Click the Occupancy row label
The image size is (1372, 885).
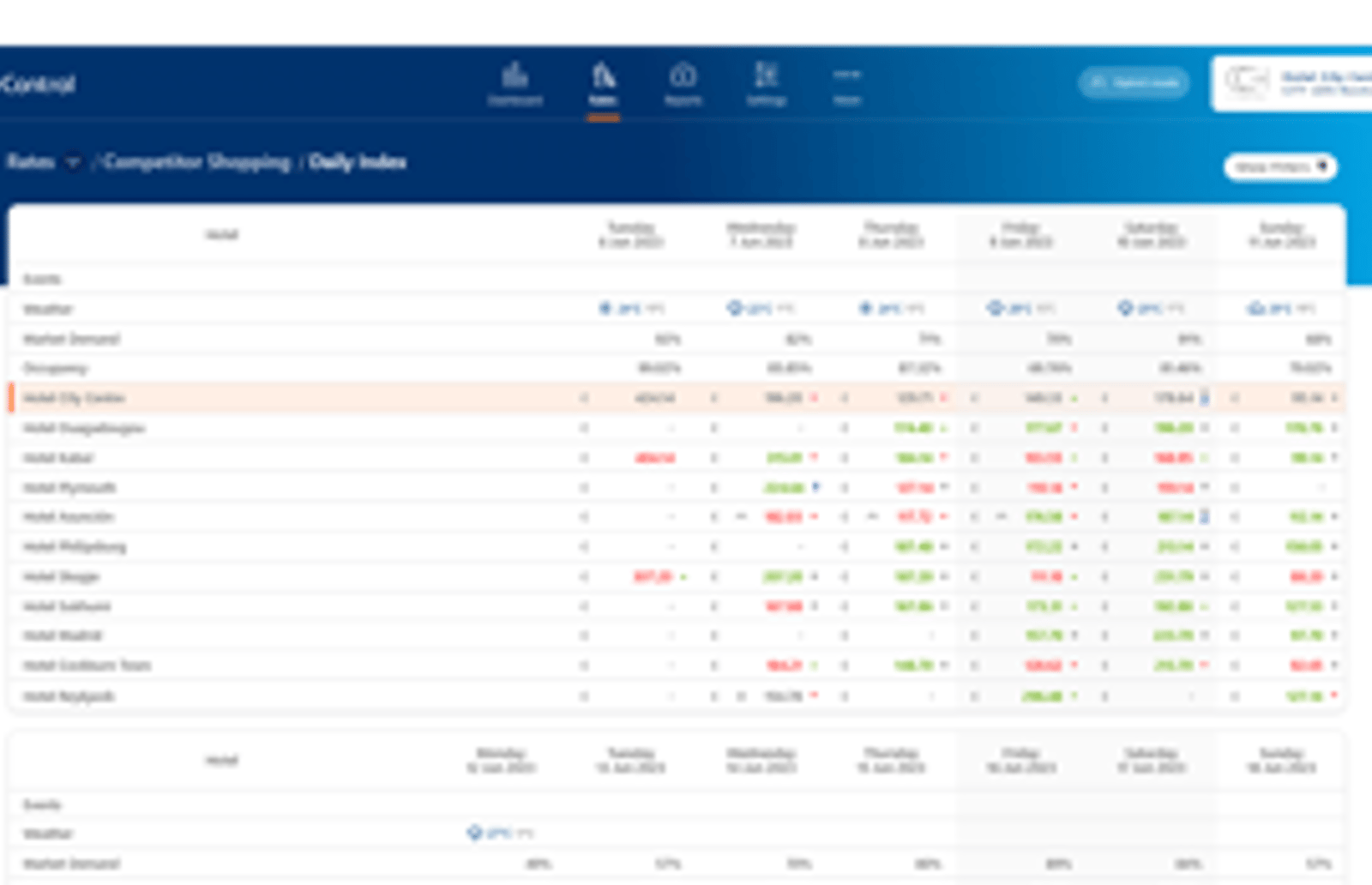pos(55,368)
